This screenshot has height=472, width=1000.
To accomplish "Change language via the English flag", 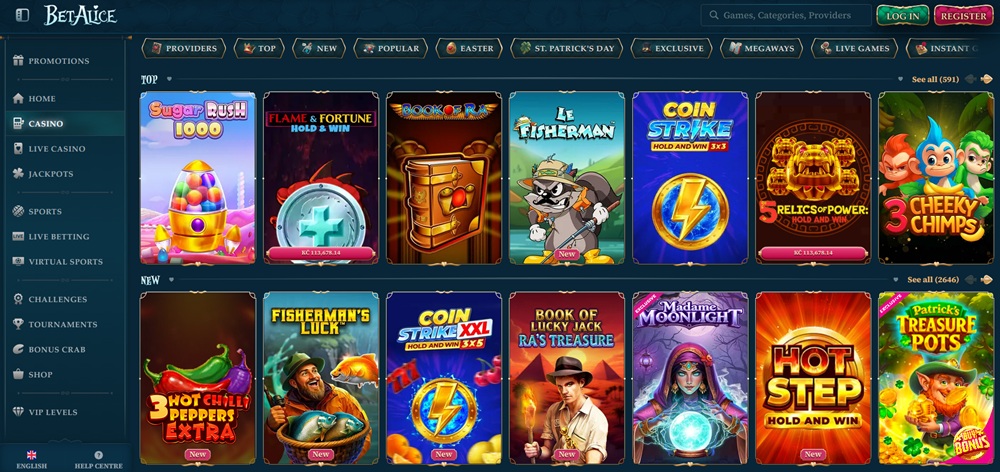I will (31, 455).
